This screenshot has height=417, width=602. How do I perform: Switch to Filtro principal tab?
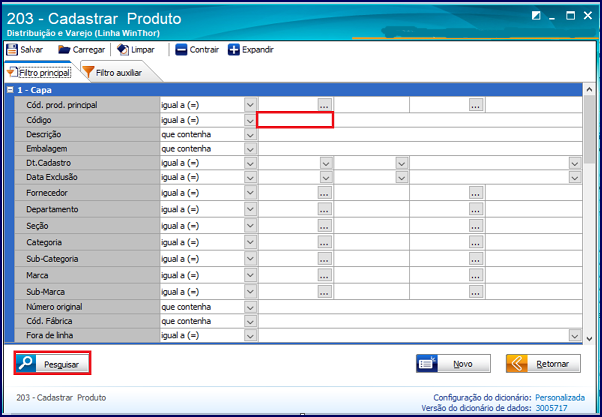pos(40,73)
